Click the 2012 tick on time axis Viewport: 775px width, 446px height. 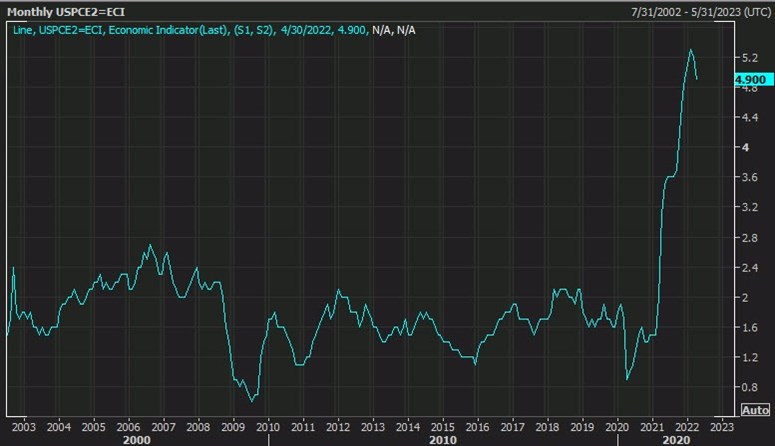tap(337, 425)
